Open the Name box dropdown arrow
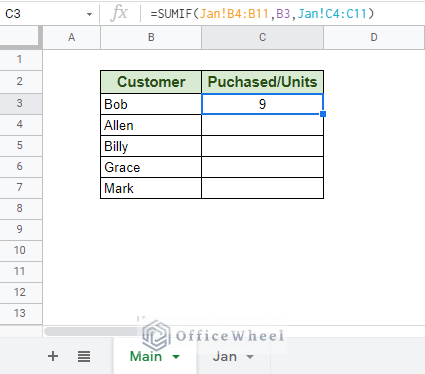 89,14
